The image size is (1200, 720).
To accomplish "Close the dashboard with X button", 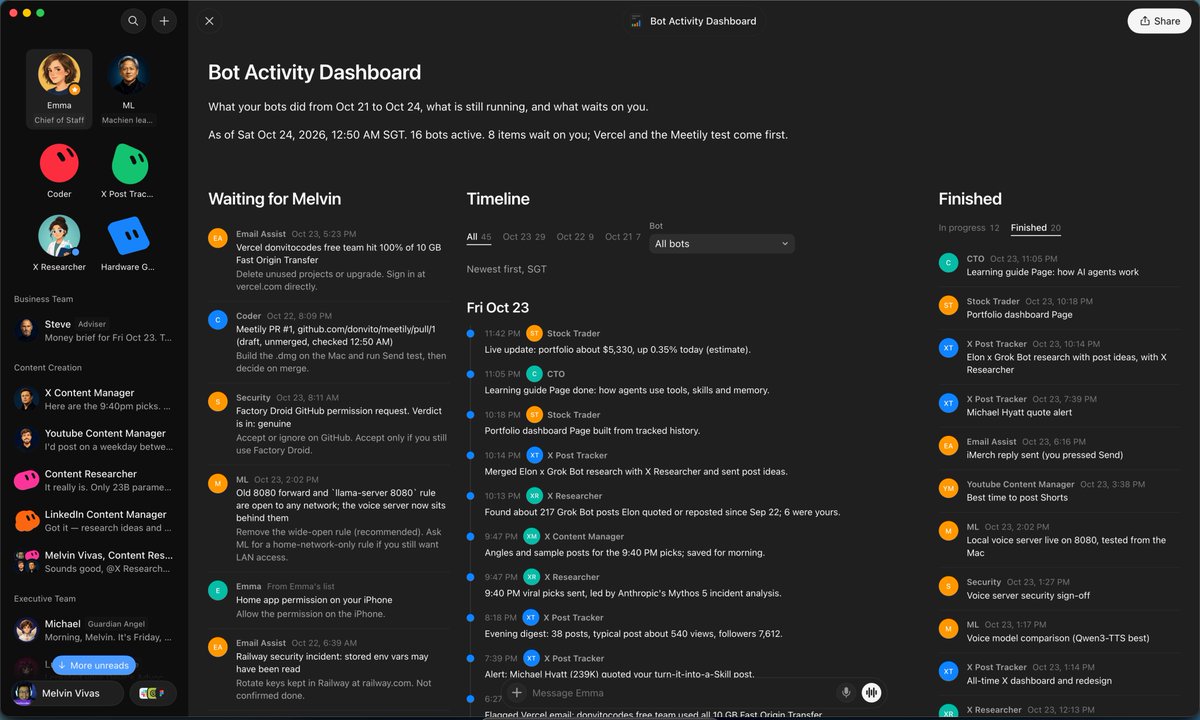I will click(208, 21).
